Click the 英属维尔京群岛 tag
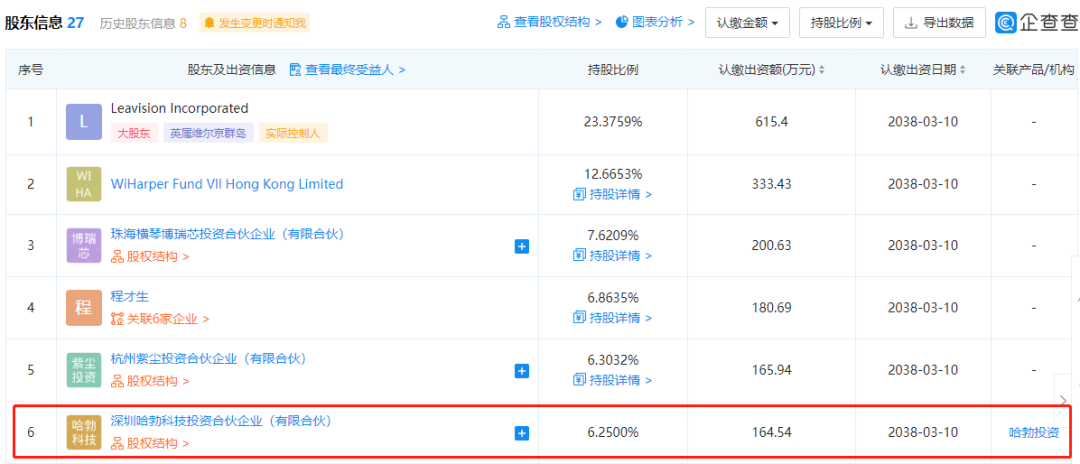Image resolution: width=1080 pixels, height=464 pixels. (208, 133)
